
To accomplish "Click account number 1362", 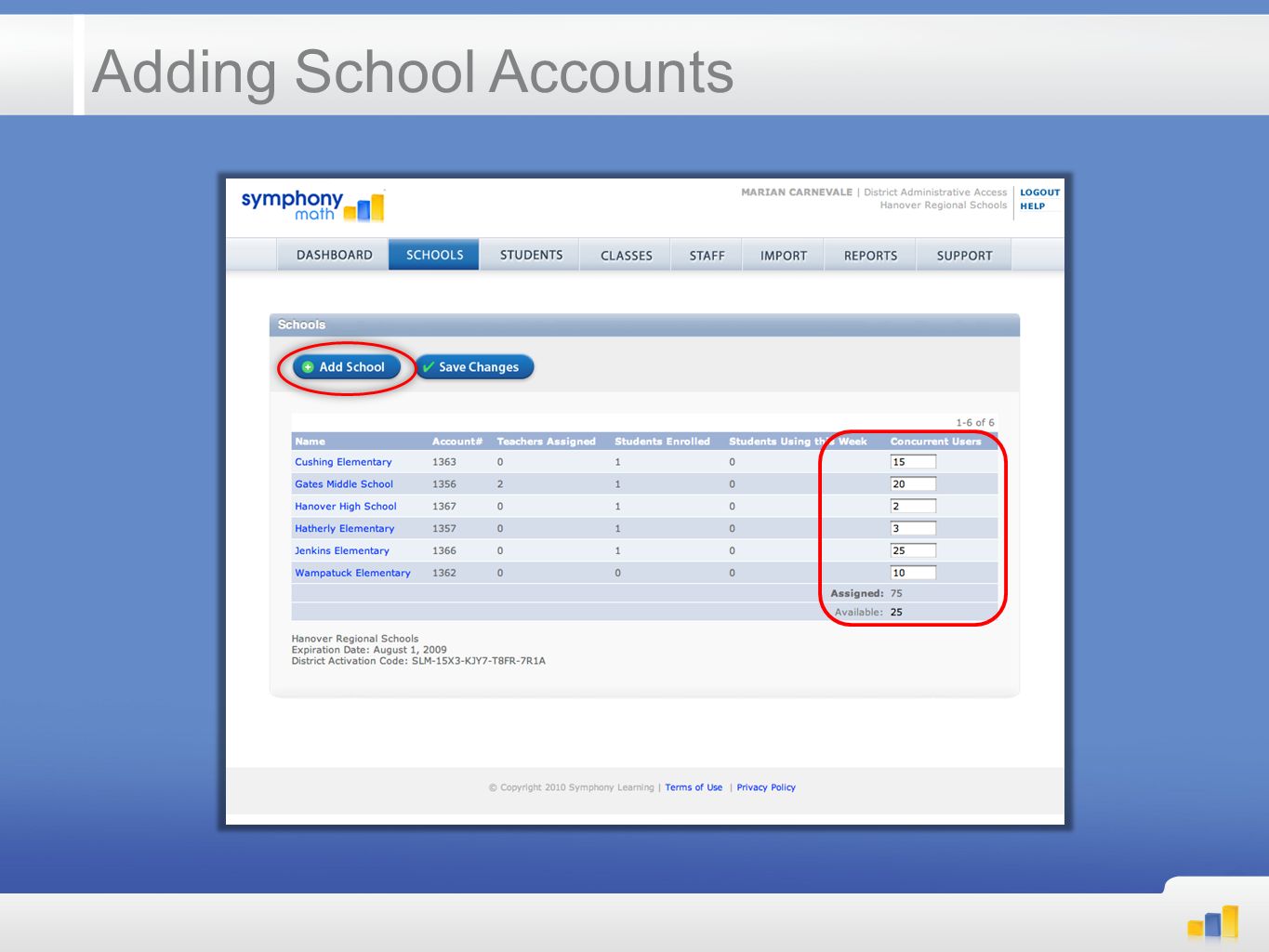I will [444, 574].
